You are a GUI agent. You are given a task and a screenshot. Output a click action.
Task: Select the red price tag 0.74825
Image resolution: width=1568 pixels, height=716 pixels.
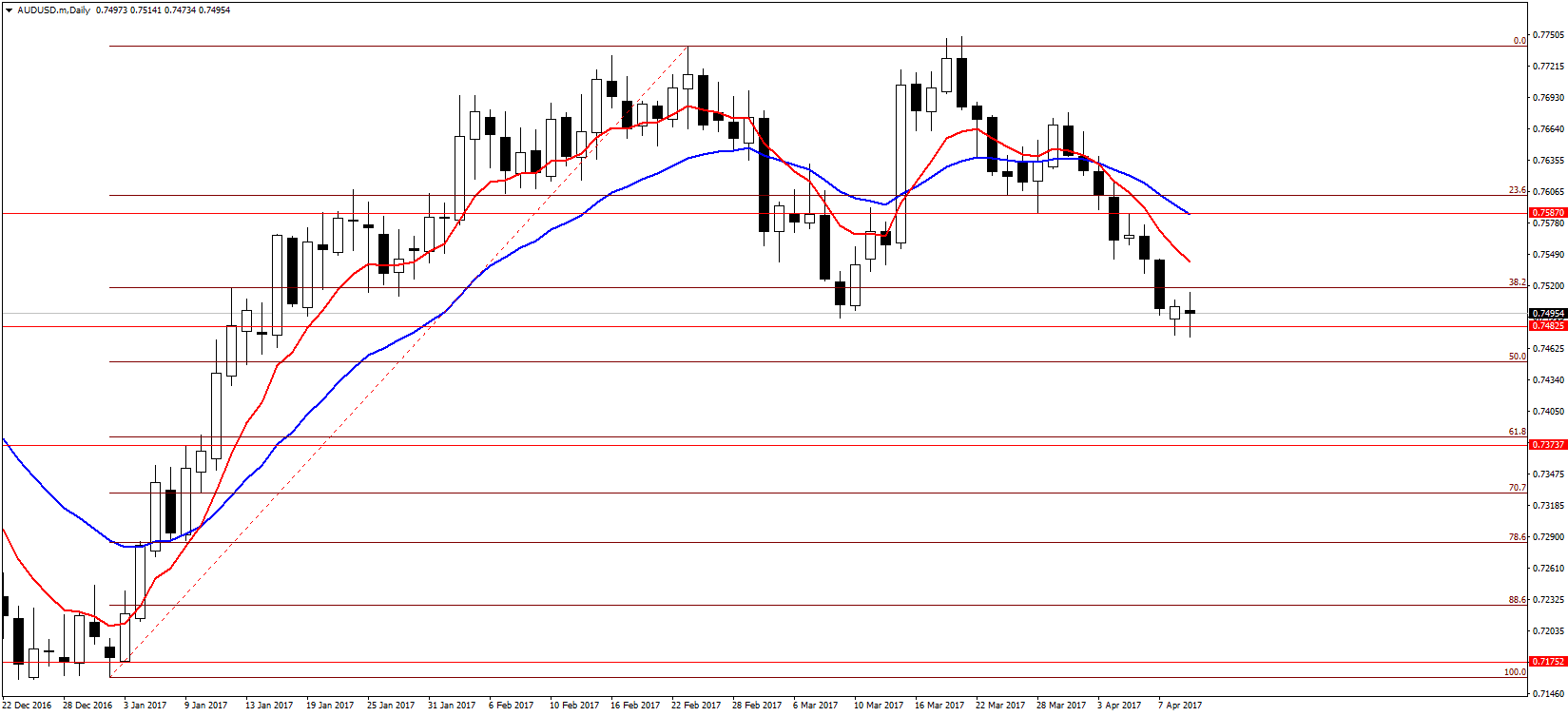[1547, 325]
